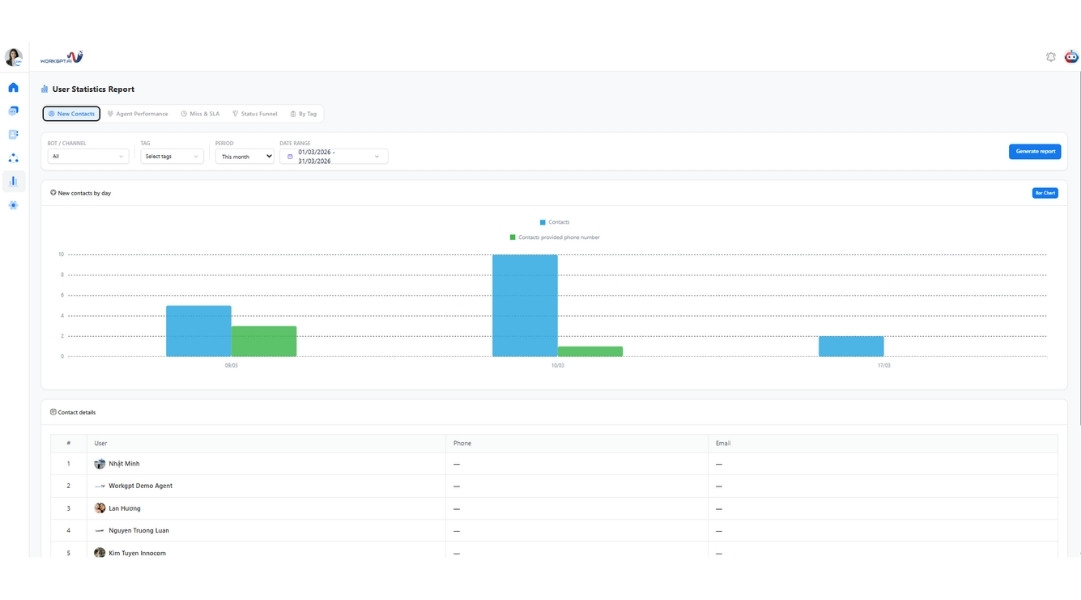Click the tall blue bar for 10/03
Screen dimensions: 1081x600
pyautogui.click(x=524, y=305)
